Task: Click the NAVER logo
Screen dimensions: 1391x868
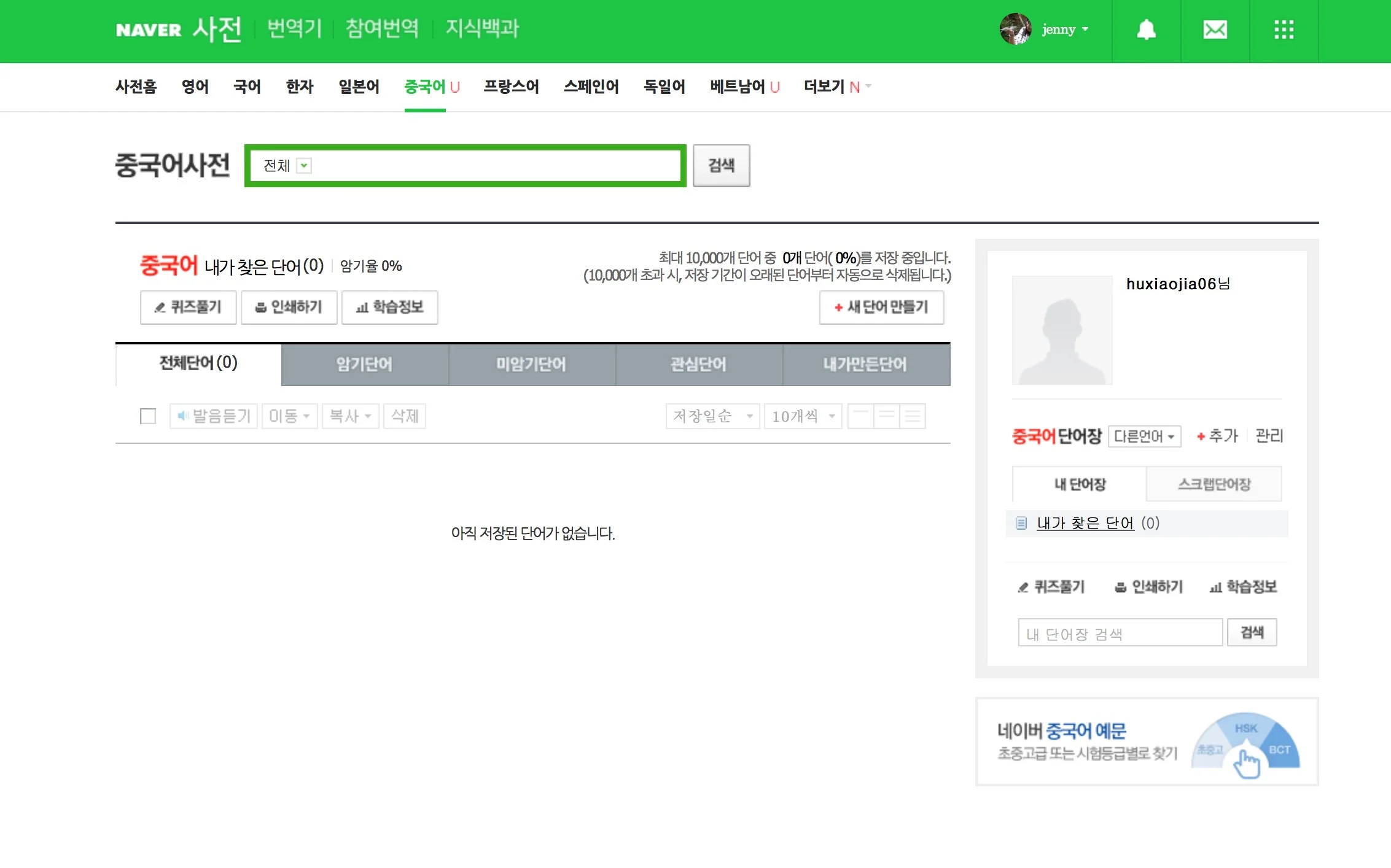Action: pyautogui.click(x=148, y=30)
